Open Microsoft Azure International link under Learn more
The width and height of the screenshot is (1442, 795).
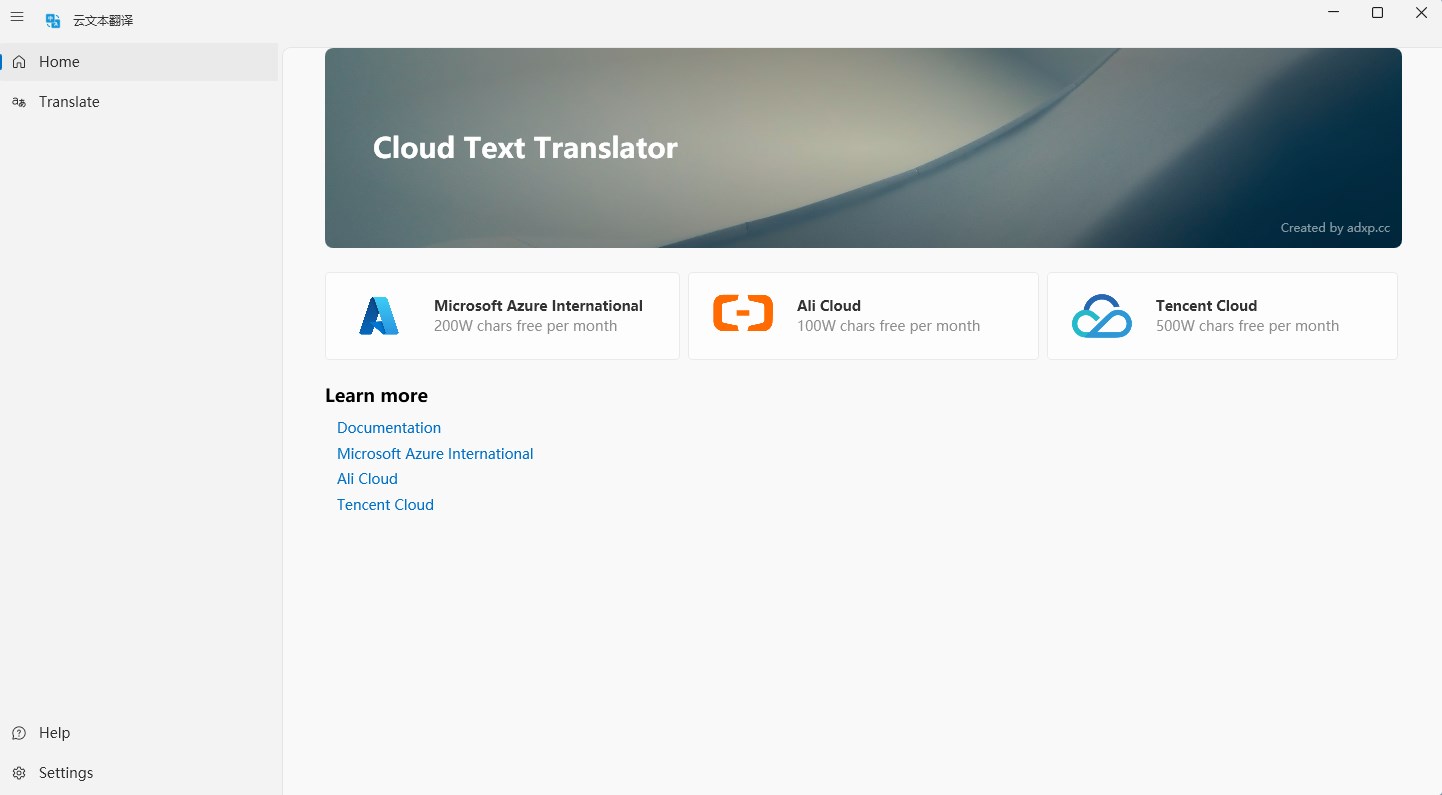coord(435,454)
